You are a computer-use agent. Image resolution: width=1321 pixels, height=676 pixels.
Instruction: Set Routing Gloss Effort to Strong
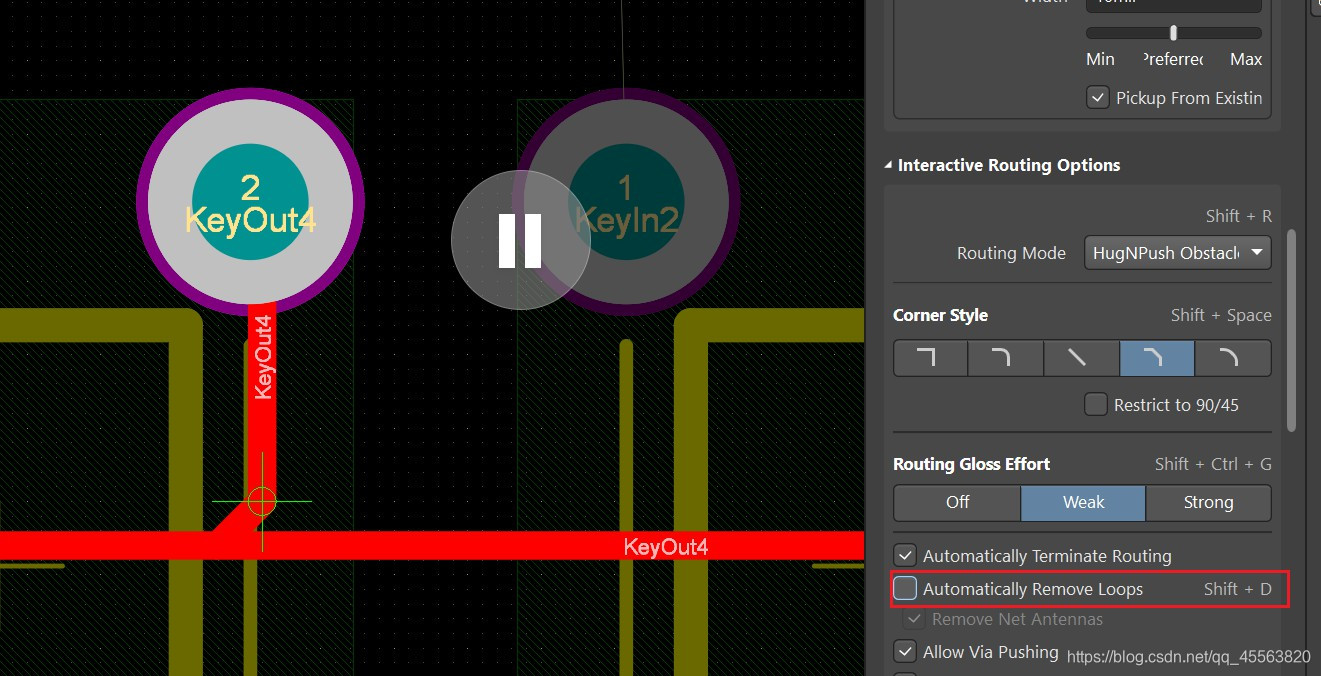(1208, 502)
